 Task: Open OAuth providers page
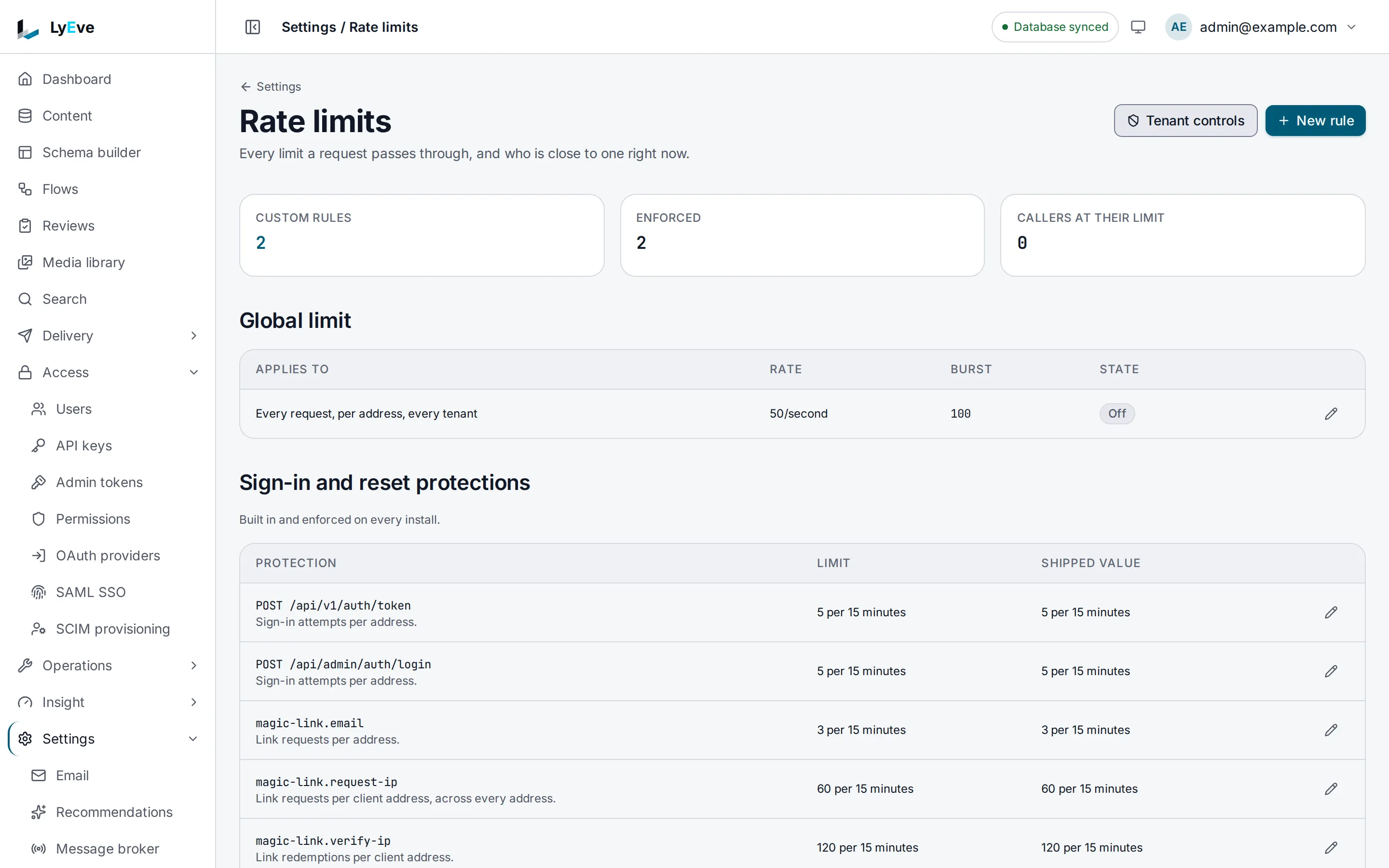(115, 556)
